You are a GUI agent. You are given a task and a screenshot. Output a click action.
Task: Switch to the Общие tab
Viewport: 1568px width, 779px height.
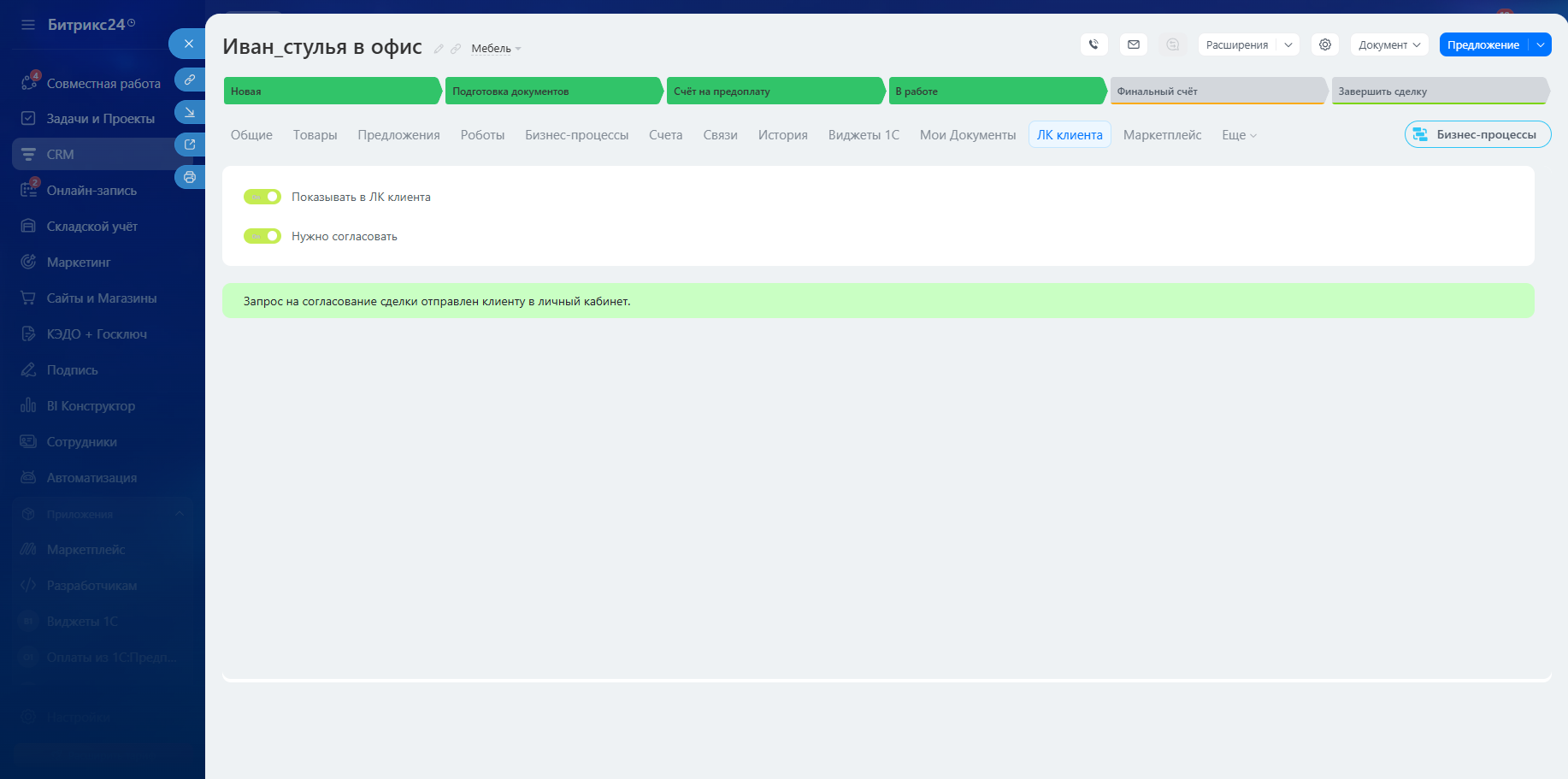coord(251,135)
